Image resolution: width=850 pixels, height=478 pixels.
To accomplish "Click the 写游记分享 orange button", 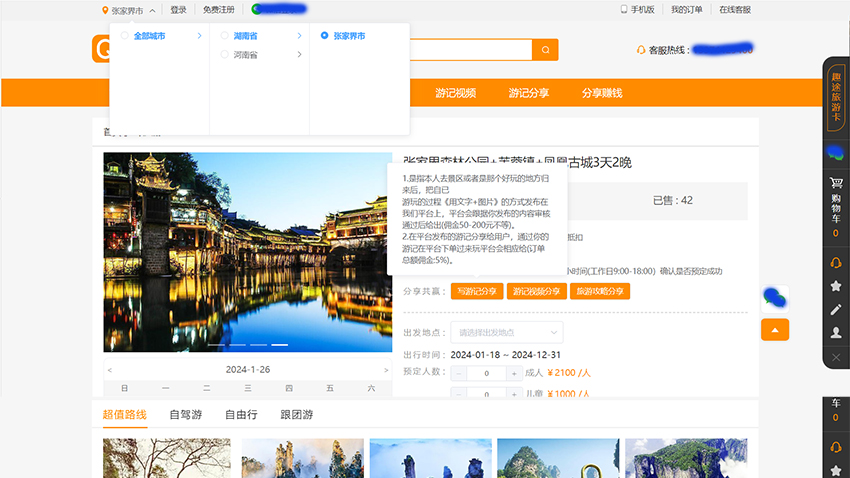I will [x=476, y=291].
